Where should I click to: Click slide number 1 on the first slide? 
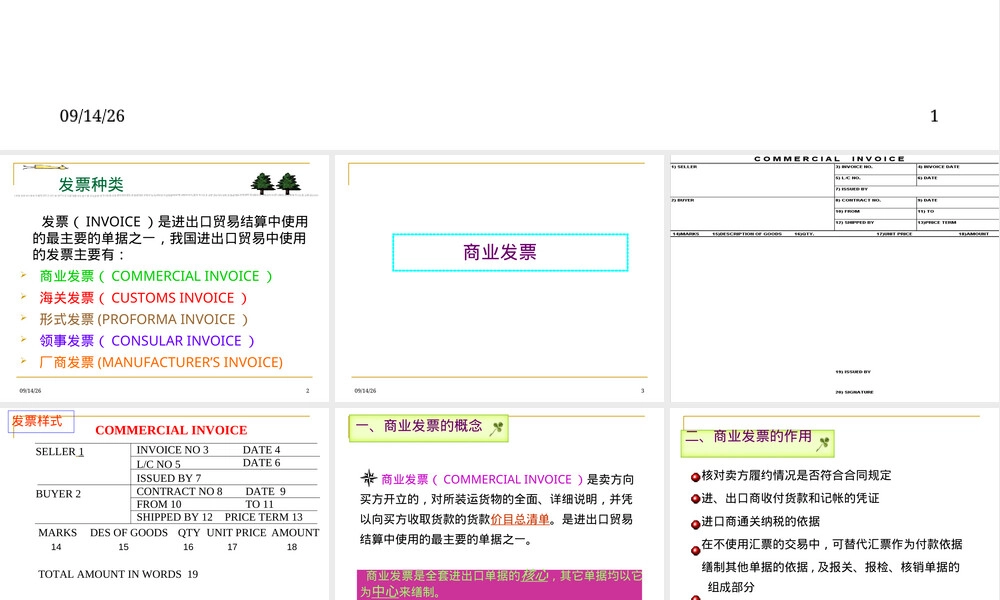pyautogui.click(x=934, y=116)
